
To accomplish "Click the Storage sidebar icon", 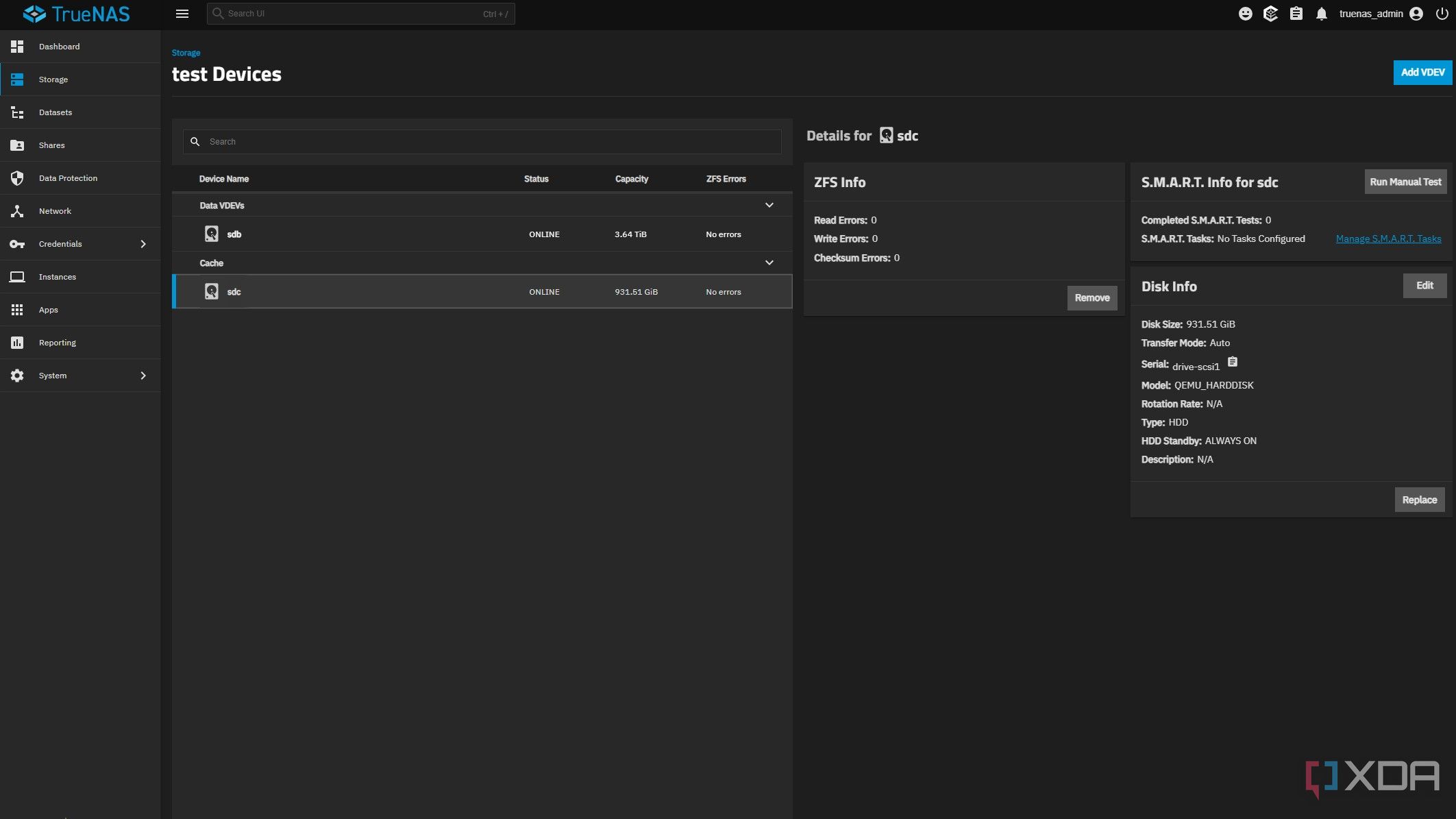I will (17, 80).
